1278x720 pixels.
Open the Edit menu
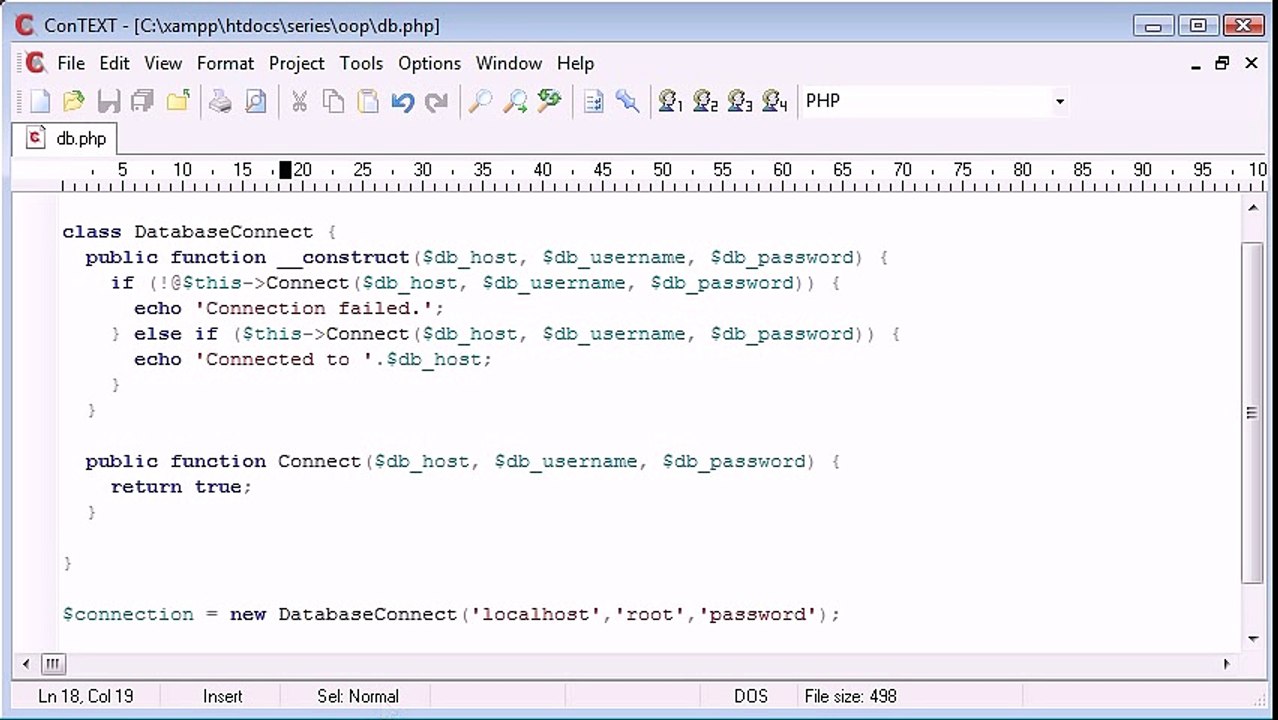(x=114, y=63)
